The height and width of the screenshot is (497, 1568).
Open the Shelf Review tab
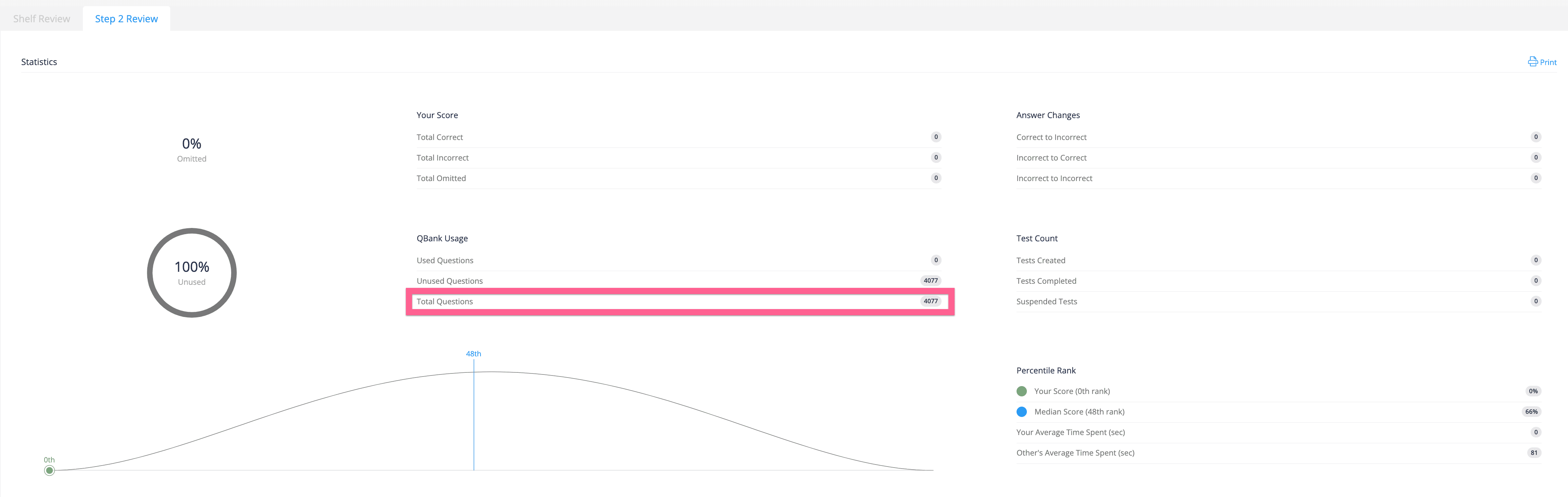click(x=41, y=19)
